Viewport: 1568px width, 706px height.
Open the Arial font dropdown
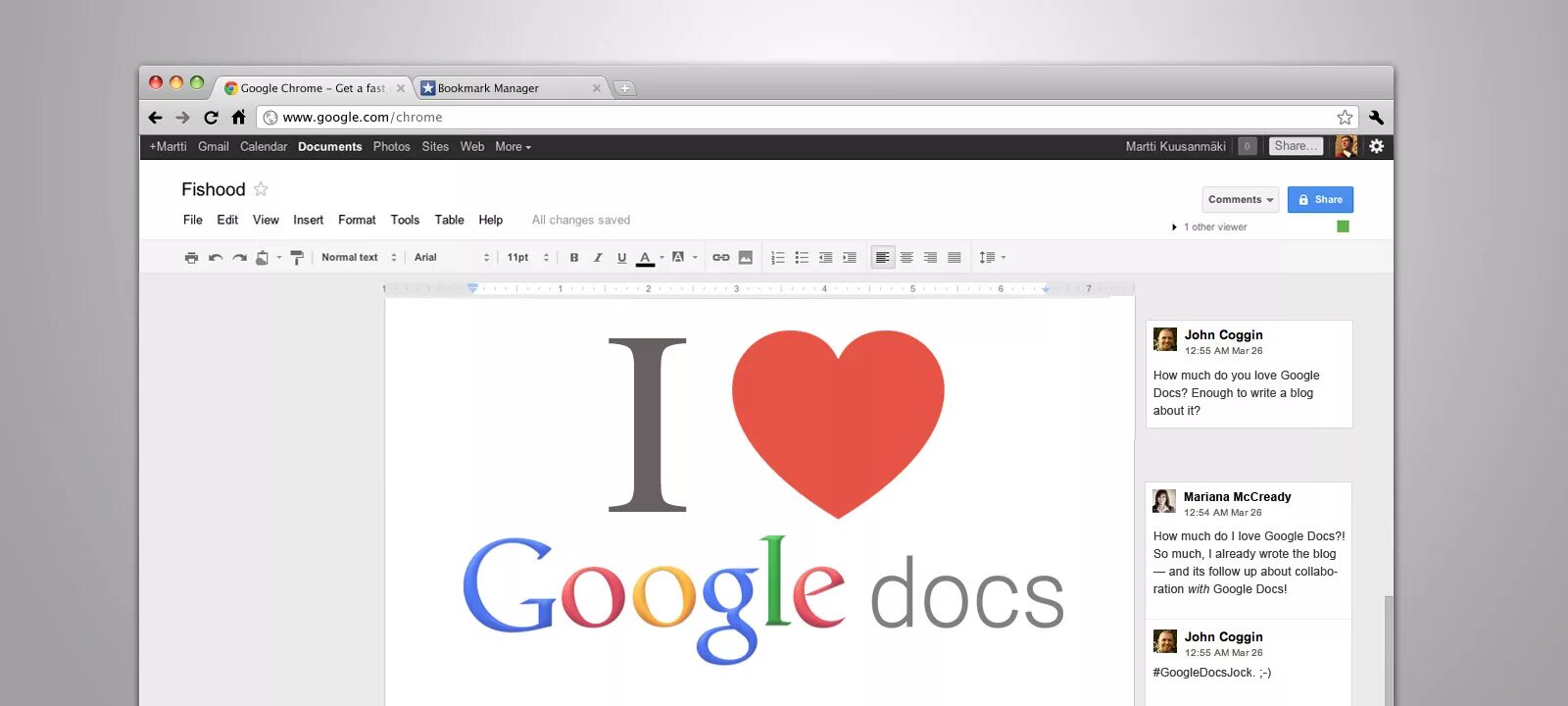[x=452, y=258]
